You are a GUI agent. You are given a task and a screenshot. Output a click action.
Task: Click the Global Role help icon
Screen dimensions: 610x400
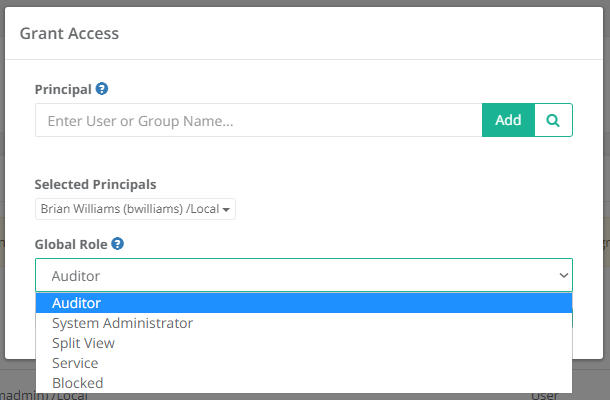(118, 243)
